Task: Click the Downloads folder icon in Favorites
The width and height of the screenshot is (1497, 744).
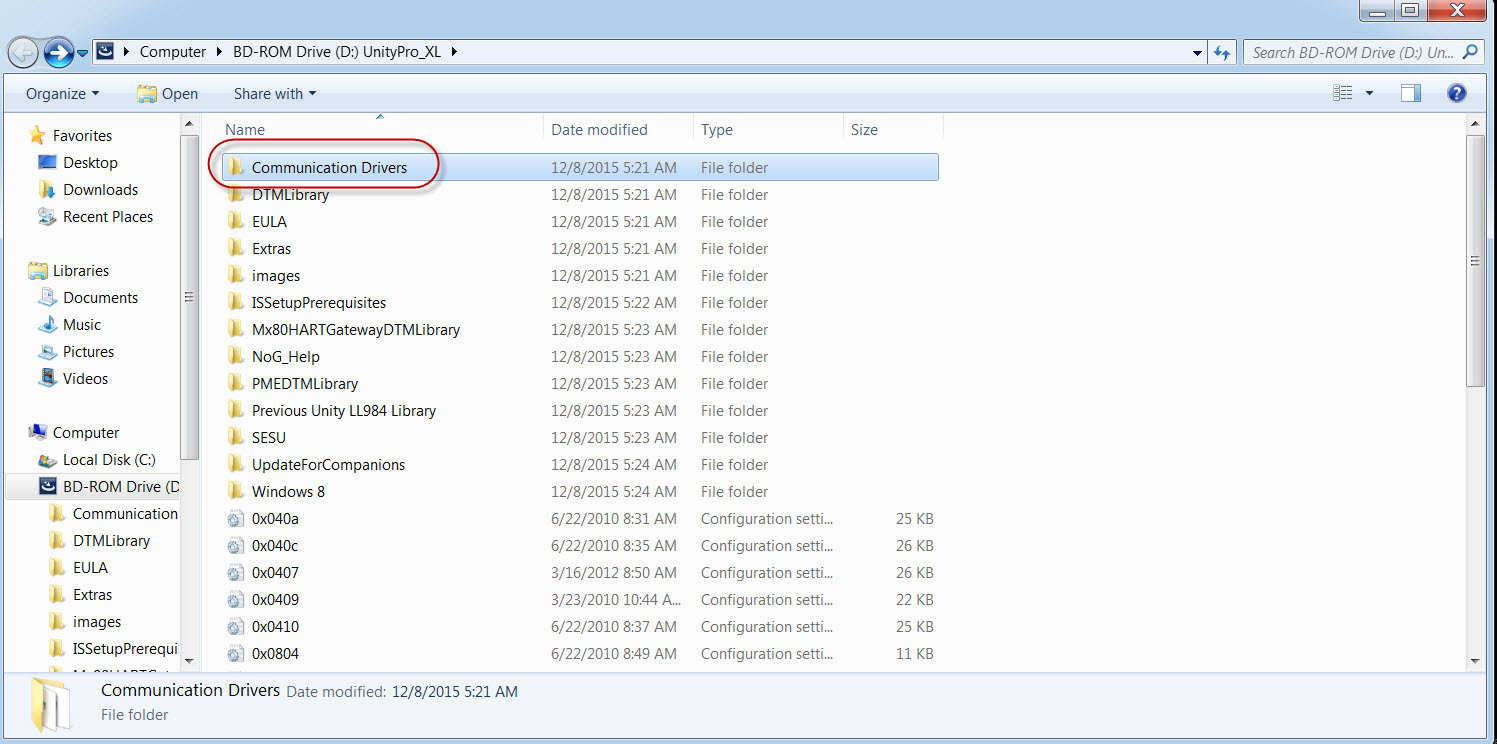Action: click(x=47, y=189)
